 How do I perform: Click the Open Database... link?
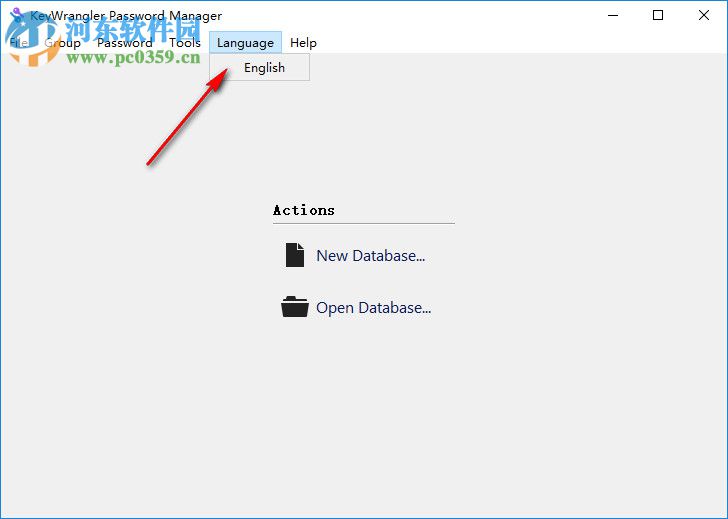(x=374, y=308)
